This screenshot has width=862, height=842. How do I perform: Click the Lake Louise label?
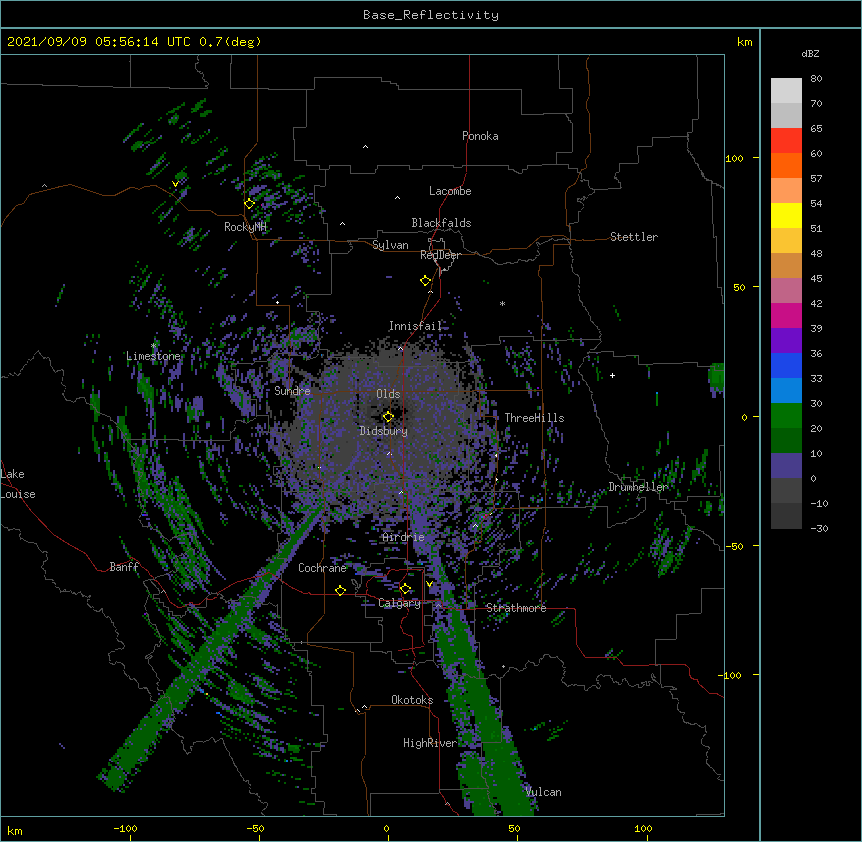(x=18, y=484)
